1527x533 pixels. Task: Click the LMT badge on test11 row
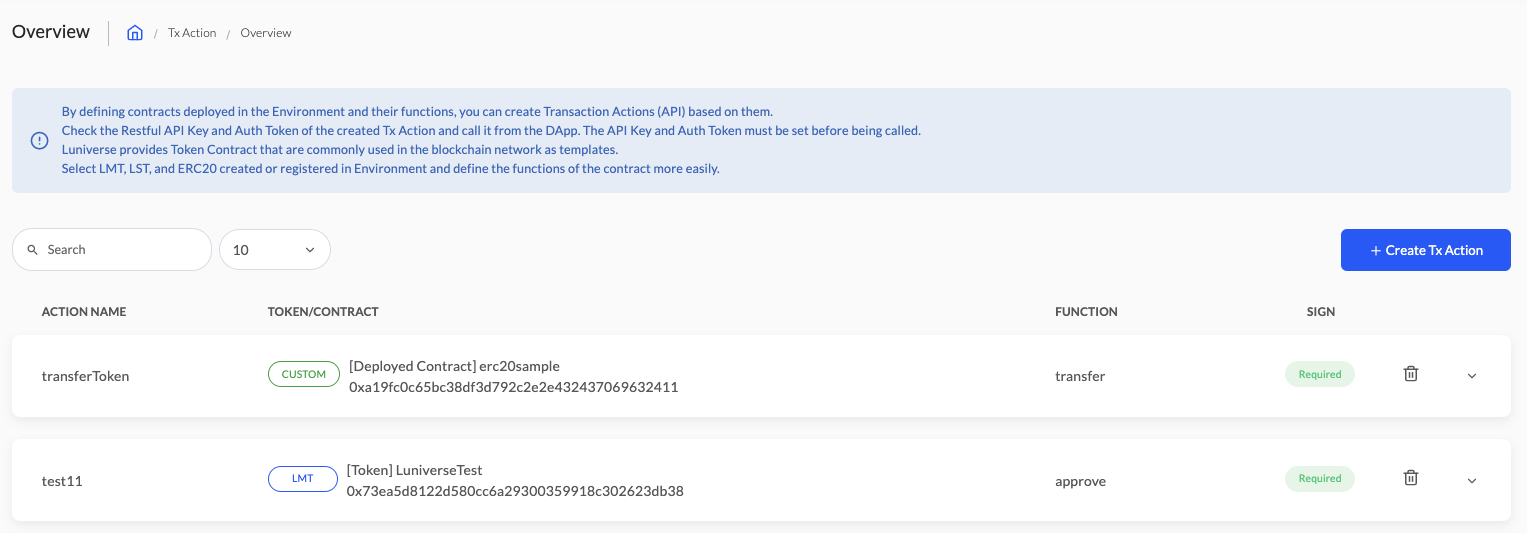[x=303, y=479]
